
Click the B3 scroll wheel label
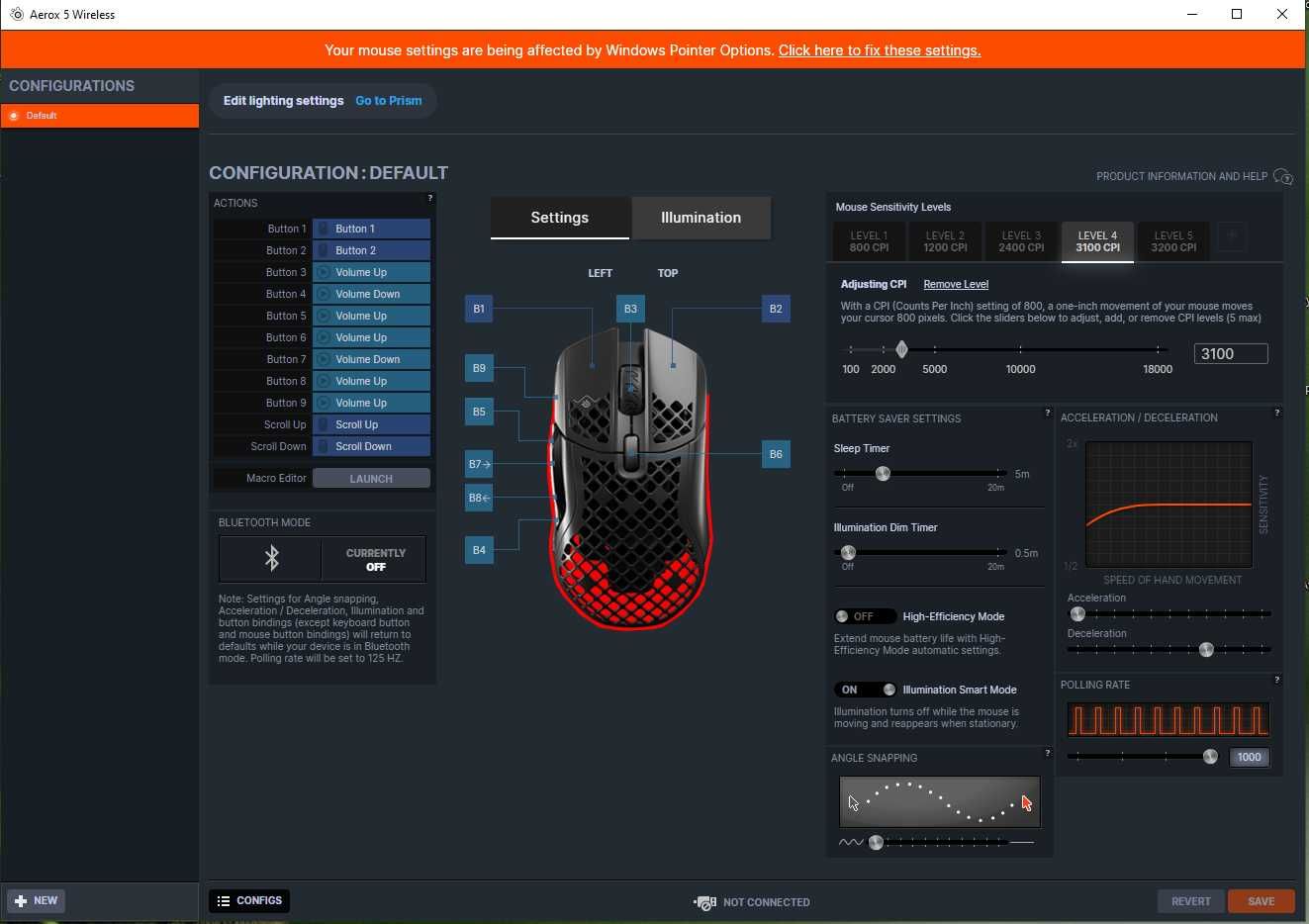[x=630, y=309]
